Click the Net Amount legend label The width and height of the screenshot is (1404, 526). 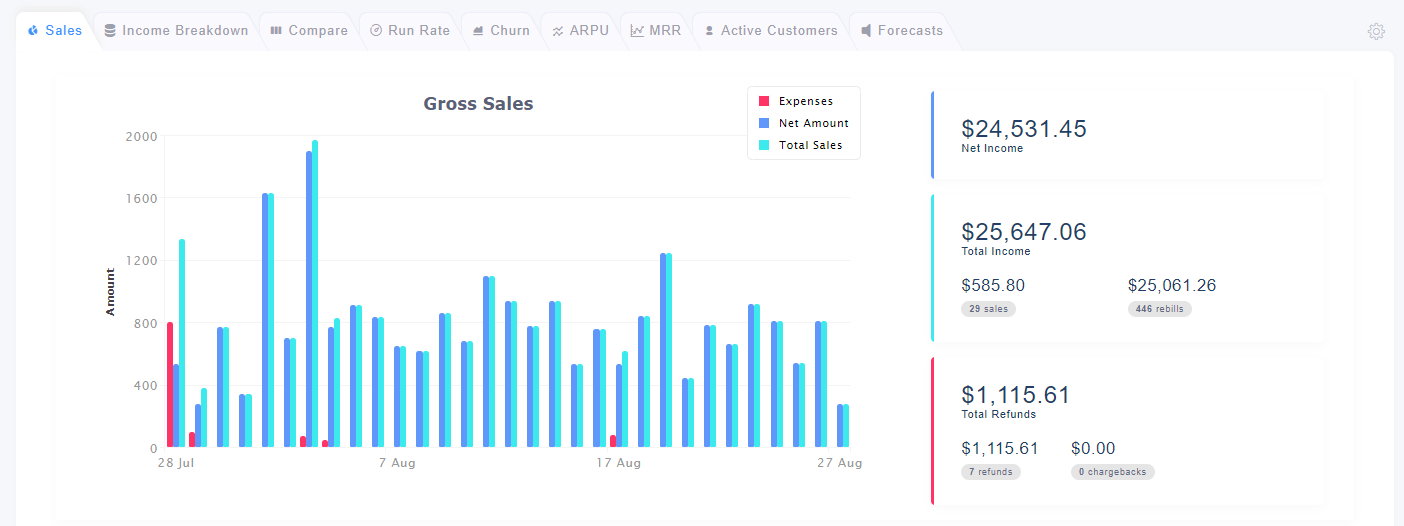[x=814, y=123]
